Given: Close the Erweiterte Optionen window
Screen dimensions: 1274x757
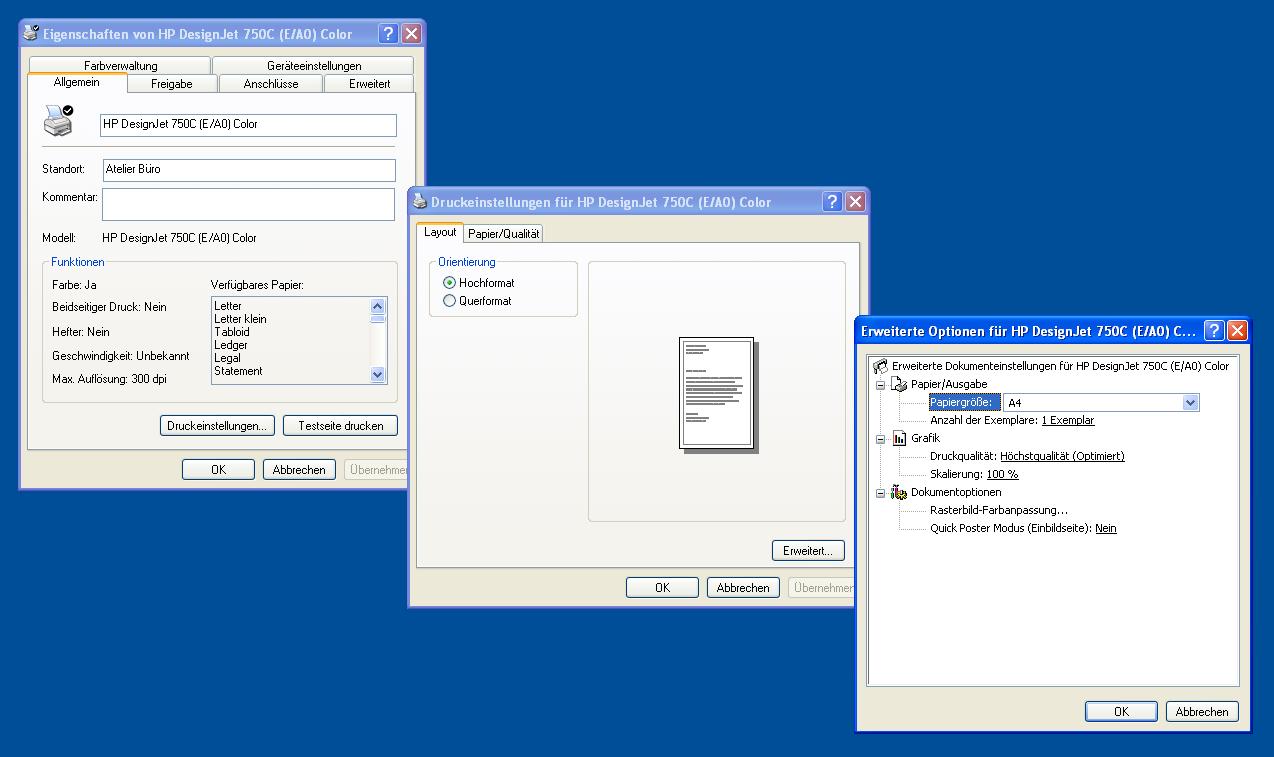Looking at the screenshot, I should point(1237,331).
